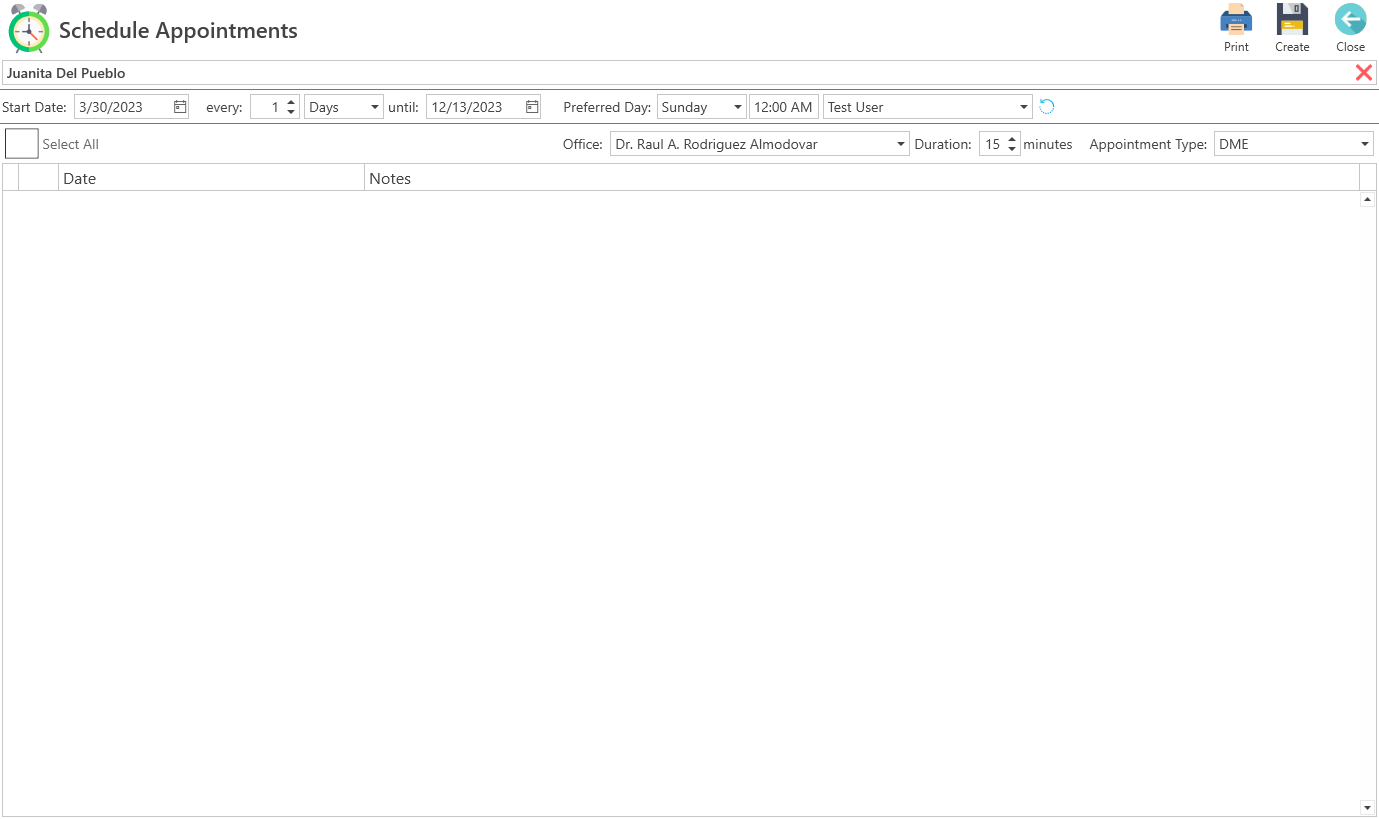Click the Create save icon

point(1292,20)
